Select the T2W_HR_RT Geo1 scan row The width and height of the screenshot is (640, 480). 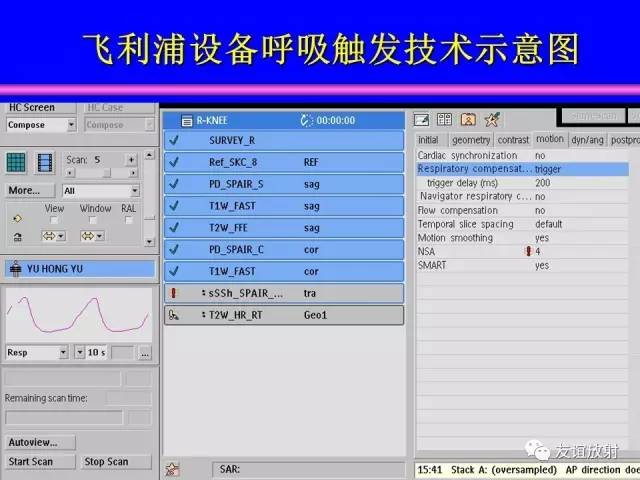point(284,315)
